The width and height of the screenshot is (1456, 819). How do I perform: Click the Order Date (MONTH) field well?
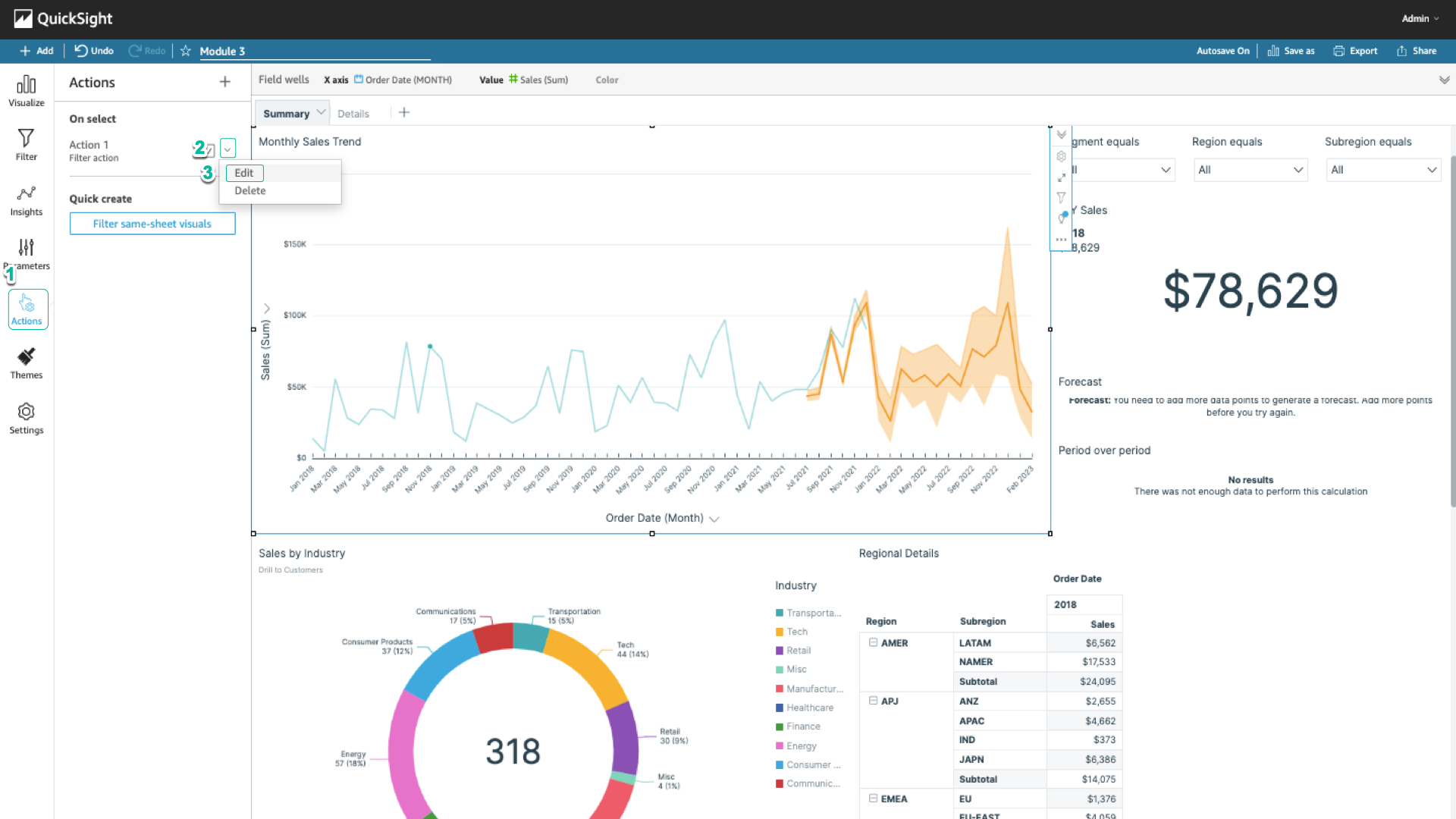(408, 80)
